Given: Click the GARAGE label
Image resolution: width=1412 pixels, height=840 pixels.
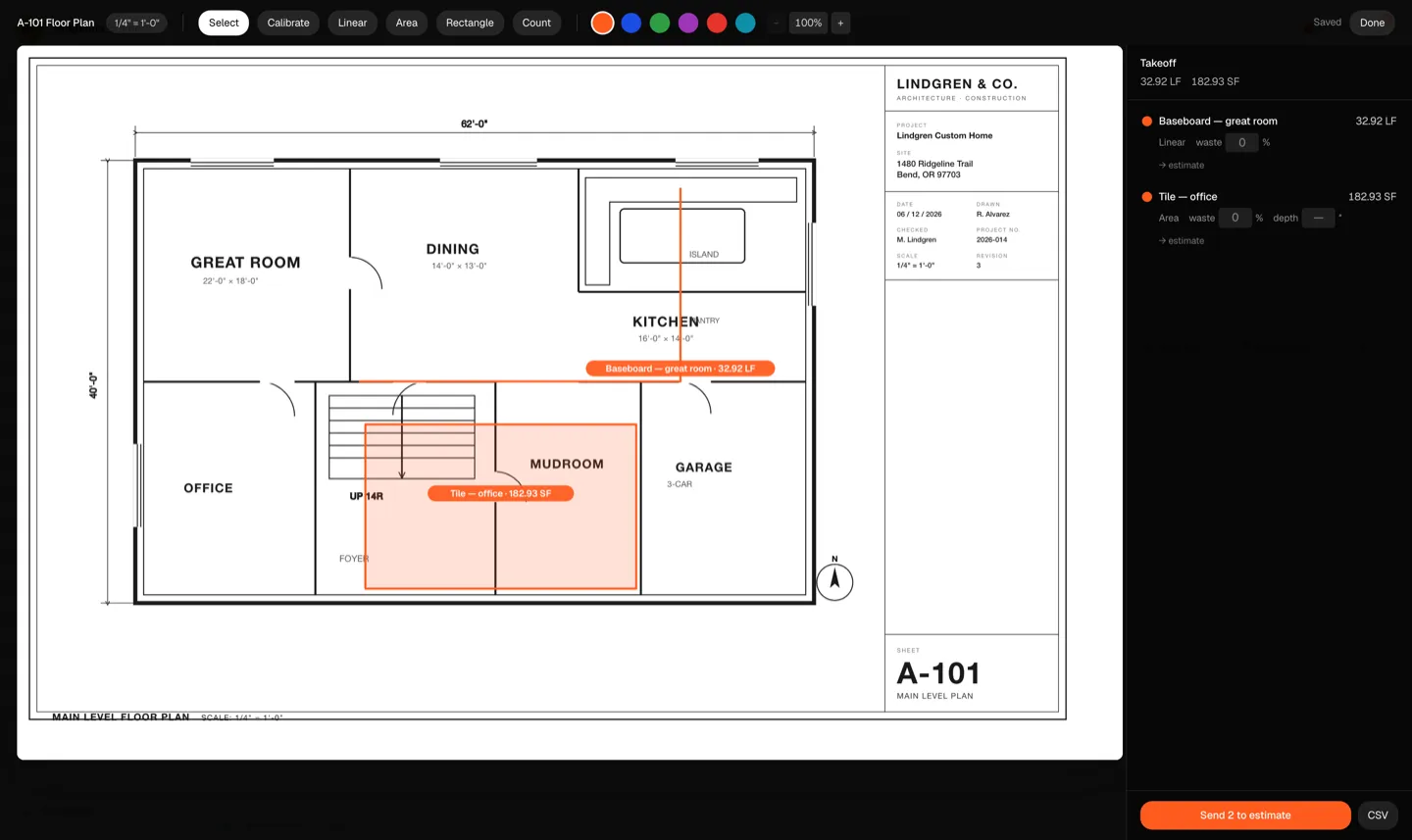Looking at the screenshot, I should pos(703,468).
